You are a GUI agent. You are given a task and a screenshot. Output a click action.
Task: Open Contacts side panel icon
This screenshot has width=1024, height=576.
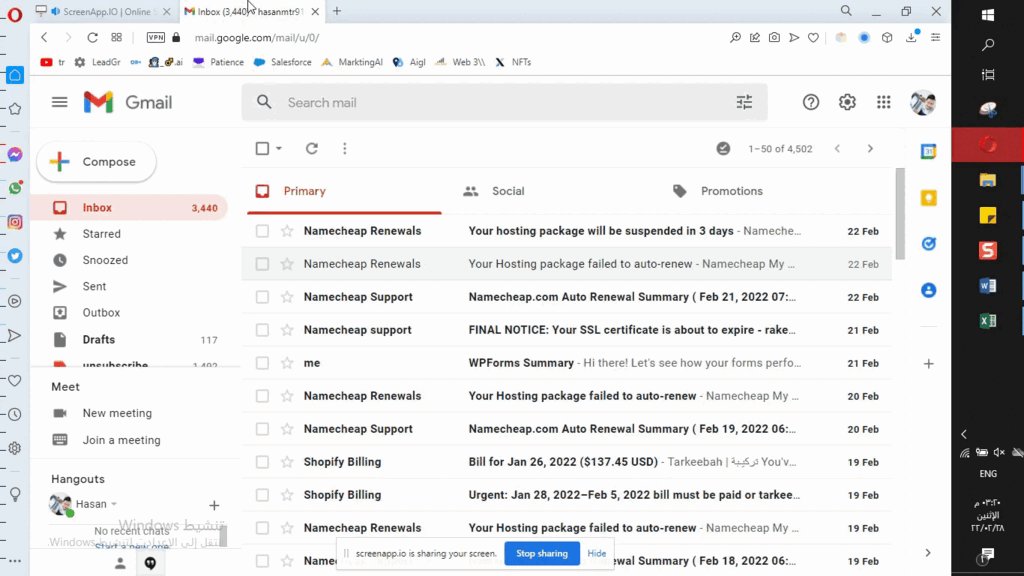tap(928, 290)
